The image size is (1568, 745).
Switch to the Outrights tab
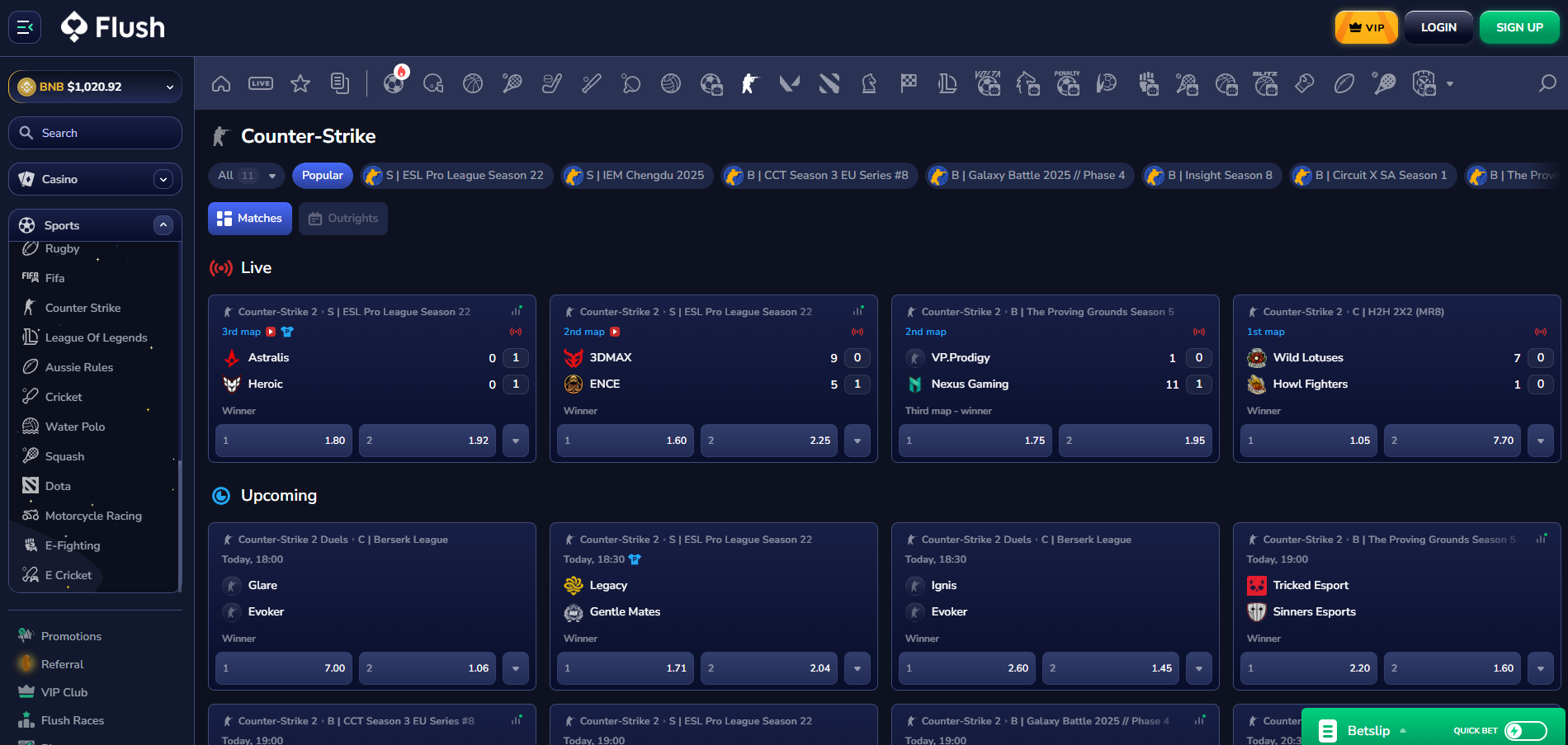pyautogui.click(x=343, y=219)
